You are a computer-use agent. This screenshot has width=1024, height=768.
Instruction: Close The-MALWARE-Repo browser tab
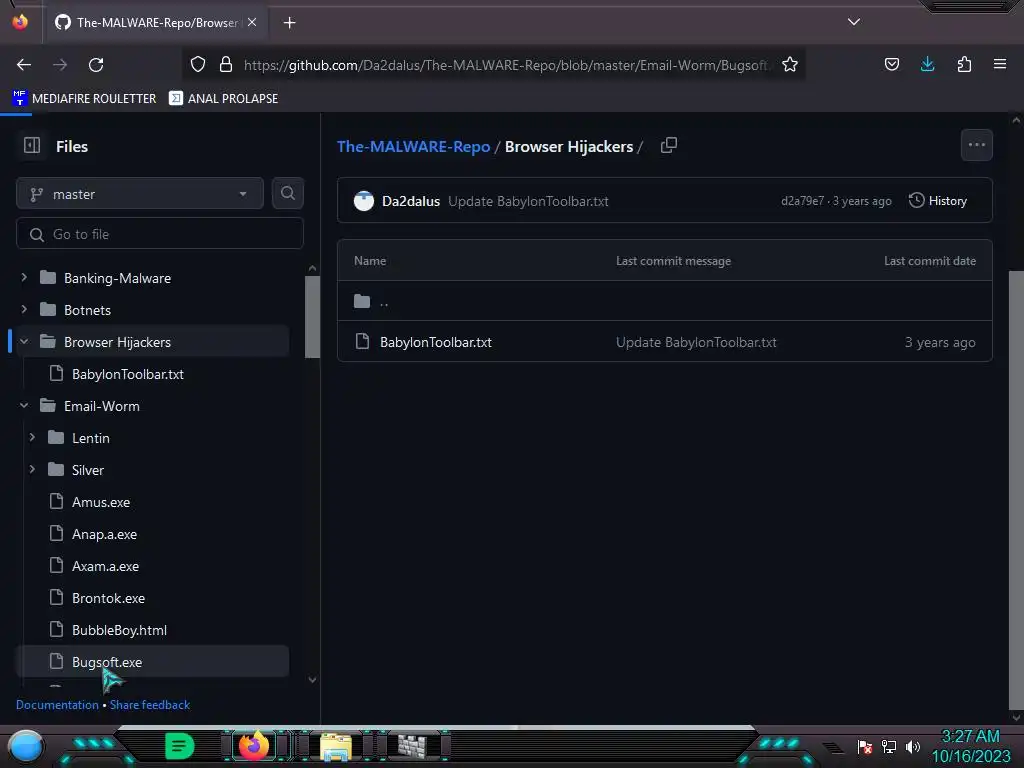point(252,22)
